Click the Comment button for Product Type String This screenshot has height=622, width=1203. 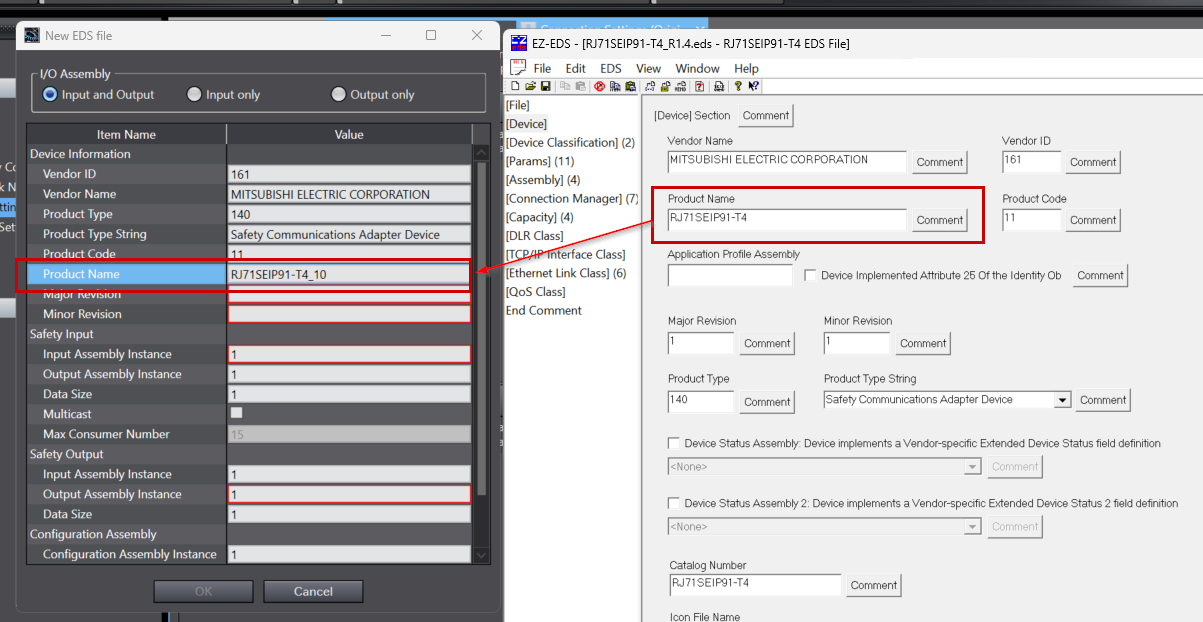point(1103,400)
